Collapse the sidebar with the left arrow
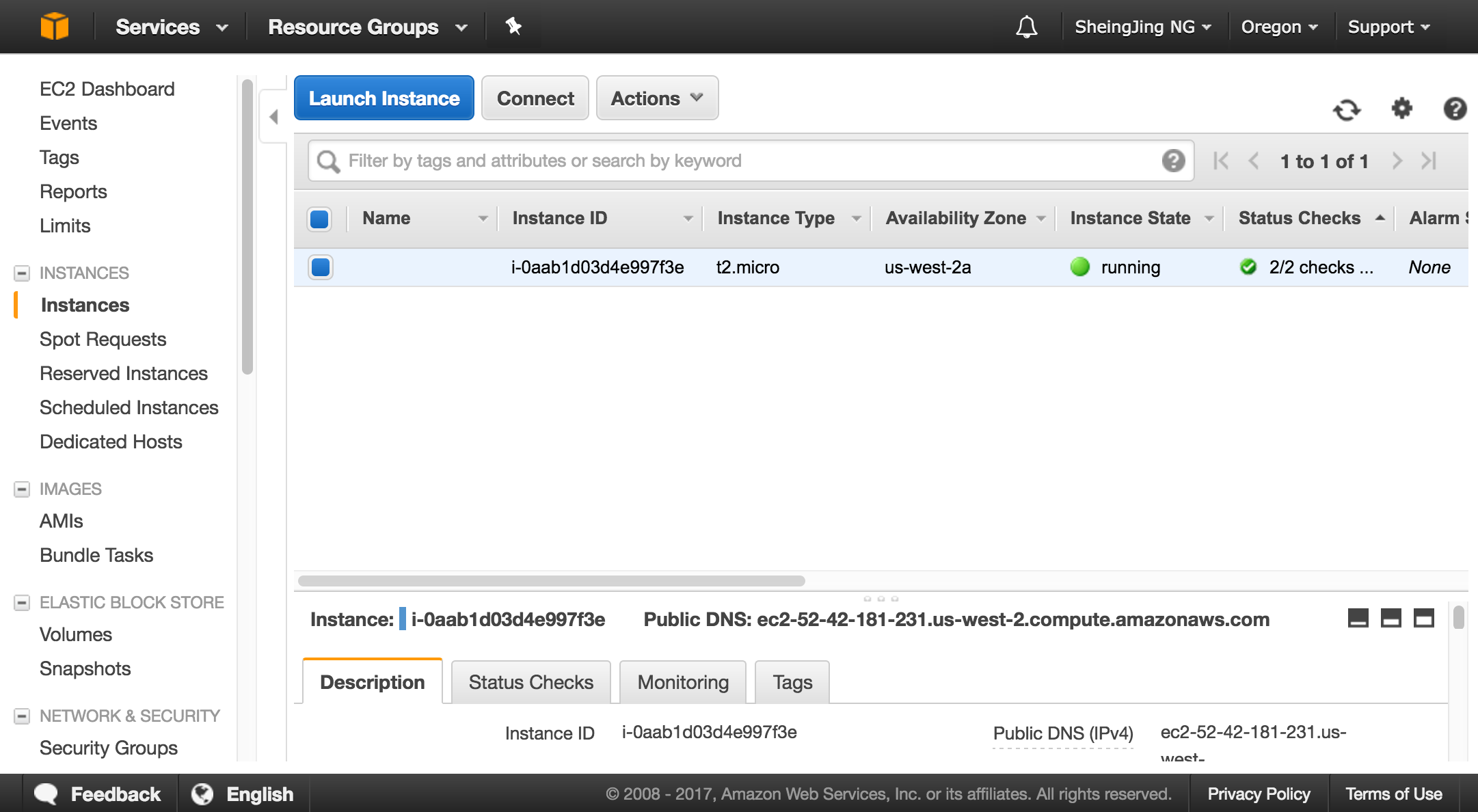The height and width of the screenshot is (812, 1478). tap(273, 117)
